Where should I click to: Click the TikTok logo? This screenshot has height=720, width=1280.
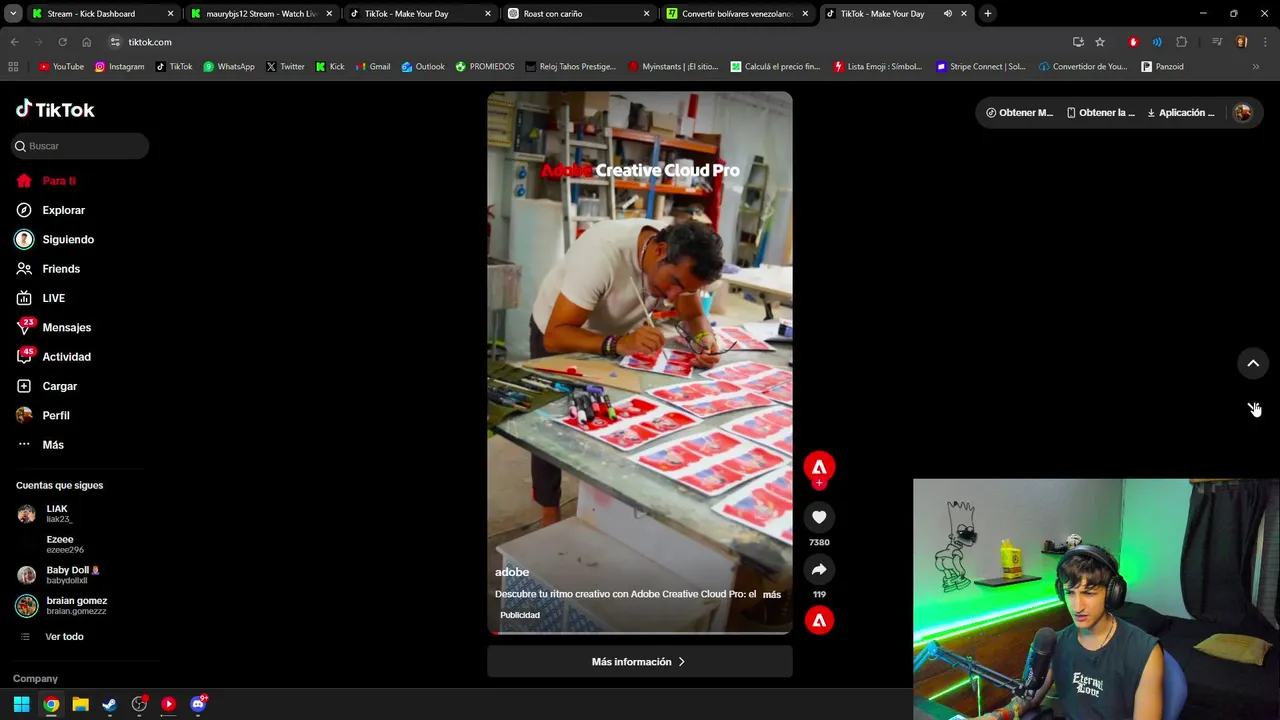click(55, 109)
